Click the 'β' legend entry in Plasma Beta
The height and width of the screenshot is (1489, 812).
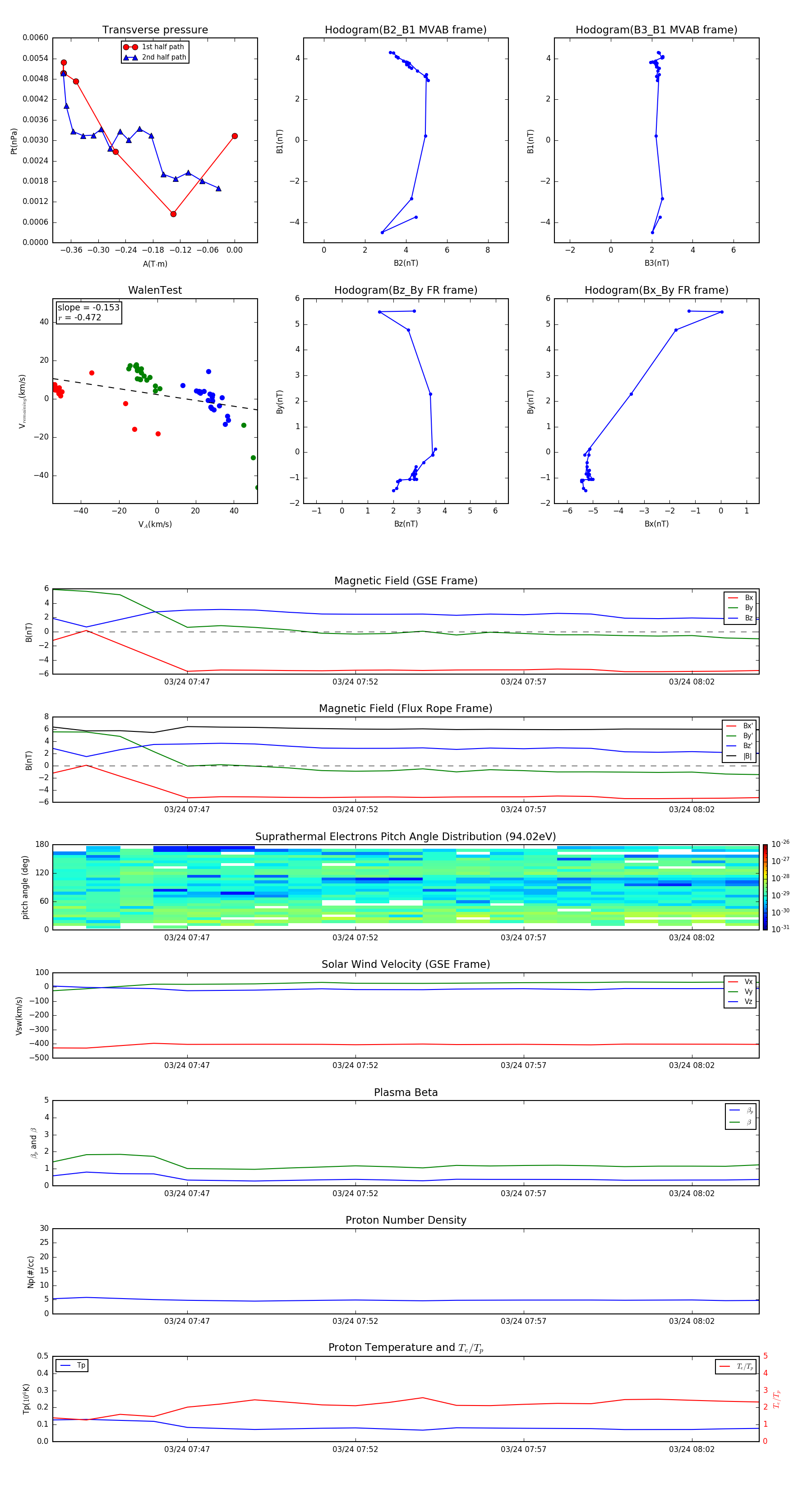741,1122
